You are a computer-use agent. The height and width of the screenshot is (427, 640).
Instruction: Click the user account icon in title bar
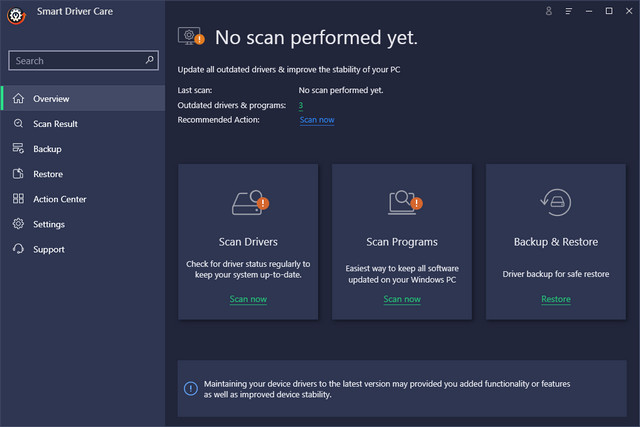pyautogui.click(x=548, y=11)
